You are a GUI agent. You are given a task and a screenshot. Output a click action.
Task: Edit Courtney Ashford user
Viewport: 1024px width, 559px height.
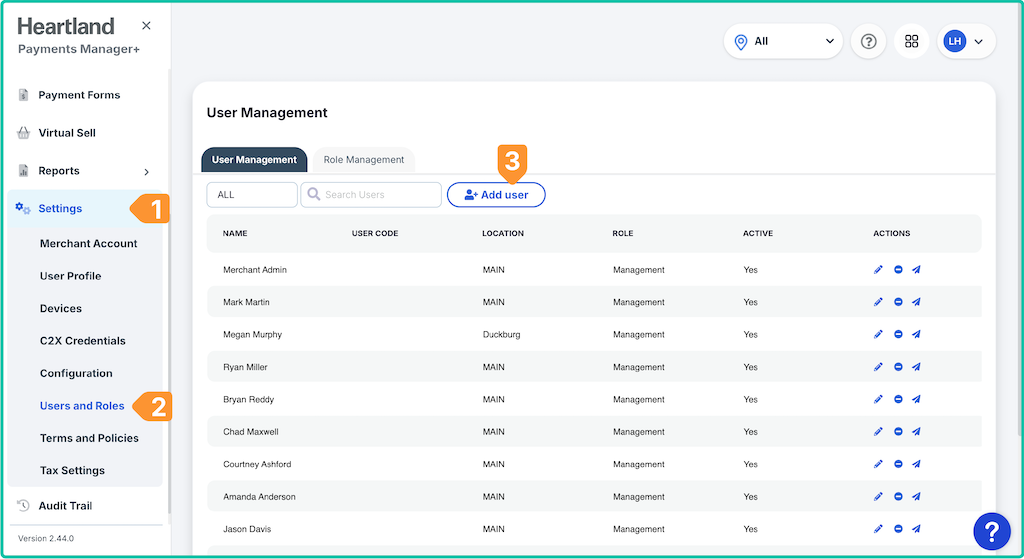pyautogui.click(x=878, y=464)
